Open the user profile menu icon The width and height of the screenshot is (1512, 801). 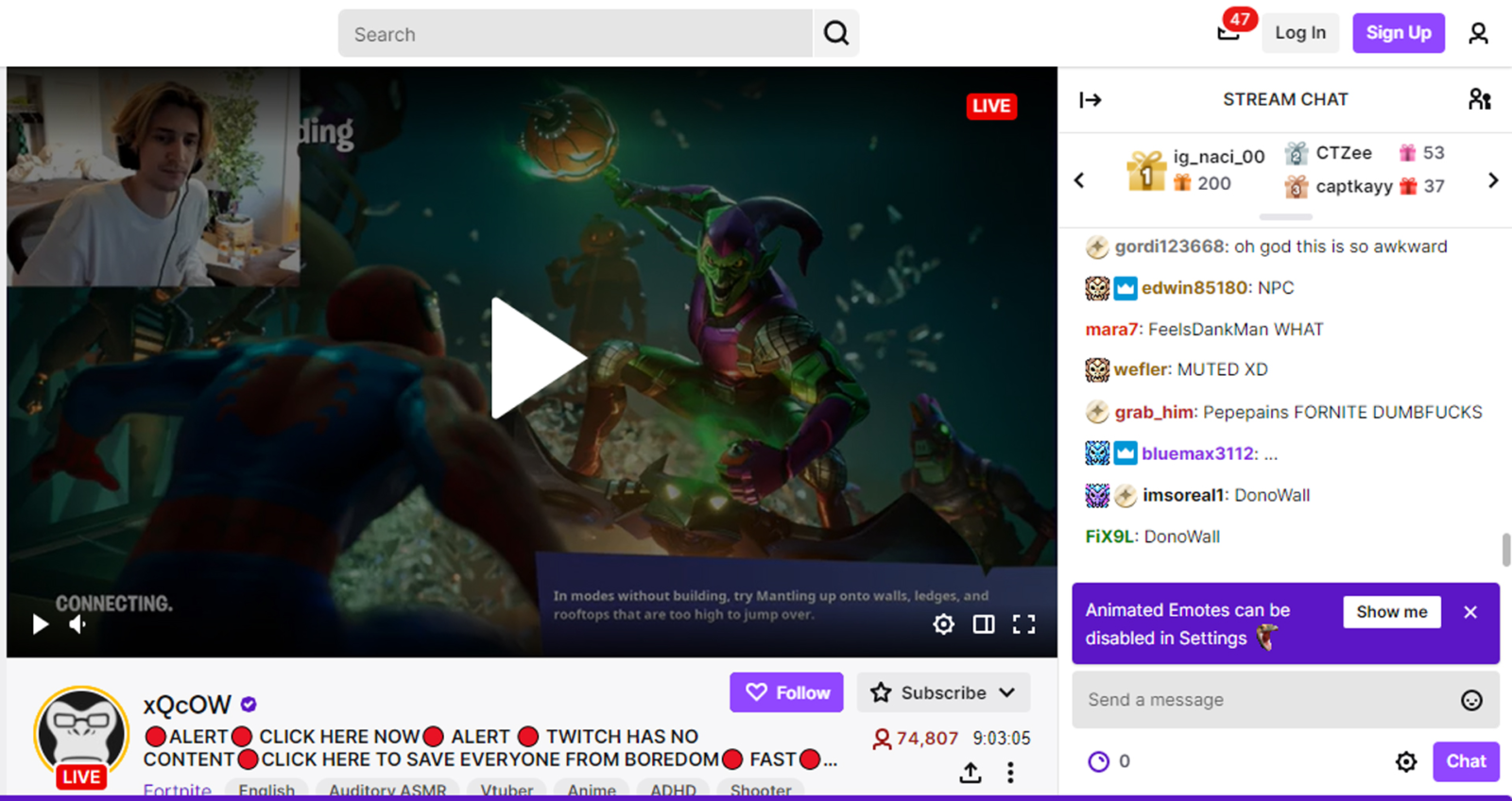1478,34
